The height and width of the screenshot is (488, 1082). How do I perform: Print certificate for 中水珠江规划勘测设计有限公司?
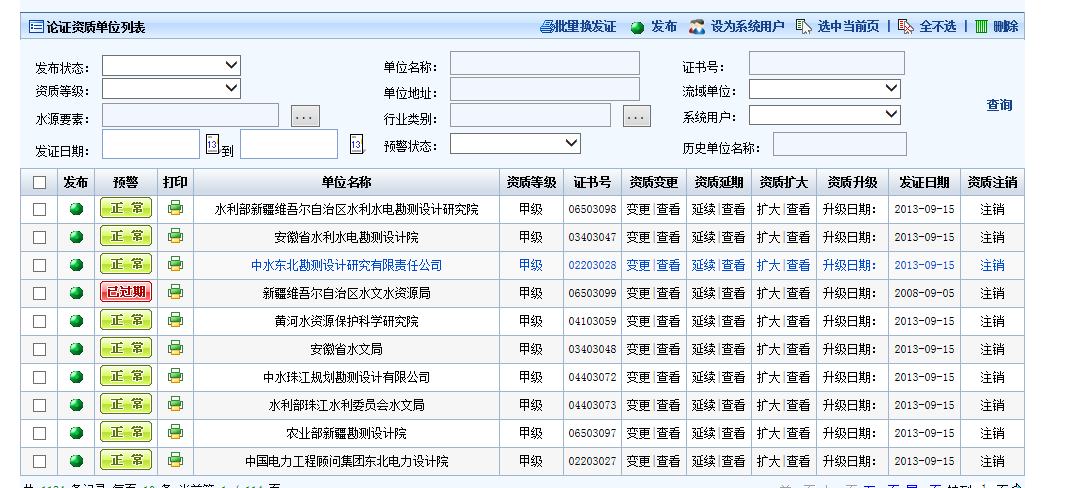tap(175, 376)
